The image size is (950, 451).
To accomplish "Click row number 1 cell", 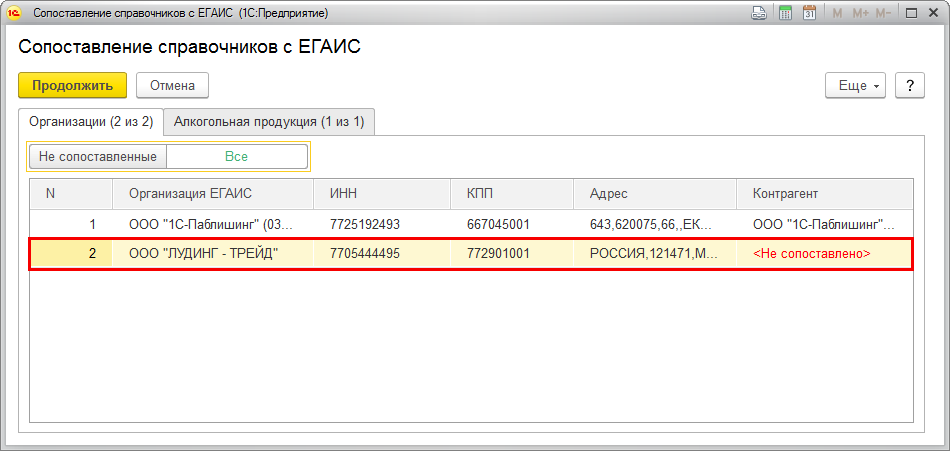I will pyautogui.click(x=71, y=224).
